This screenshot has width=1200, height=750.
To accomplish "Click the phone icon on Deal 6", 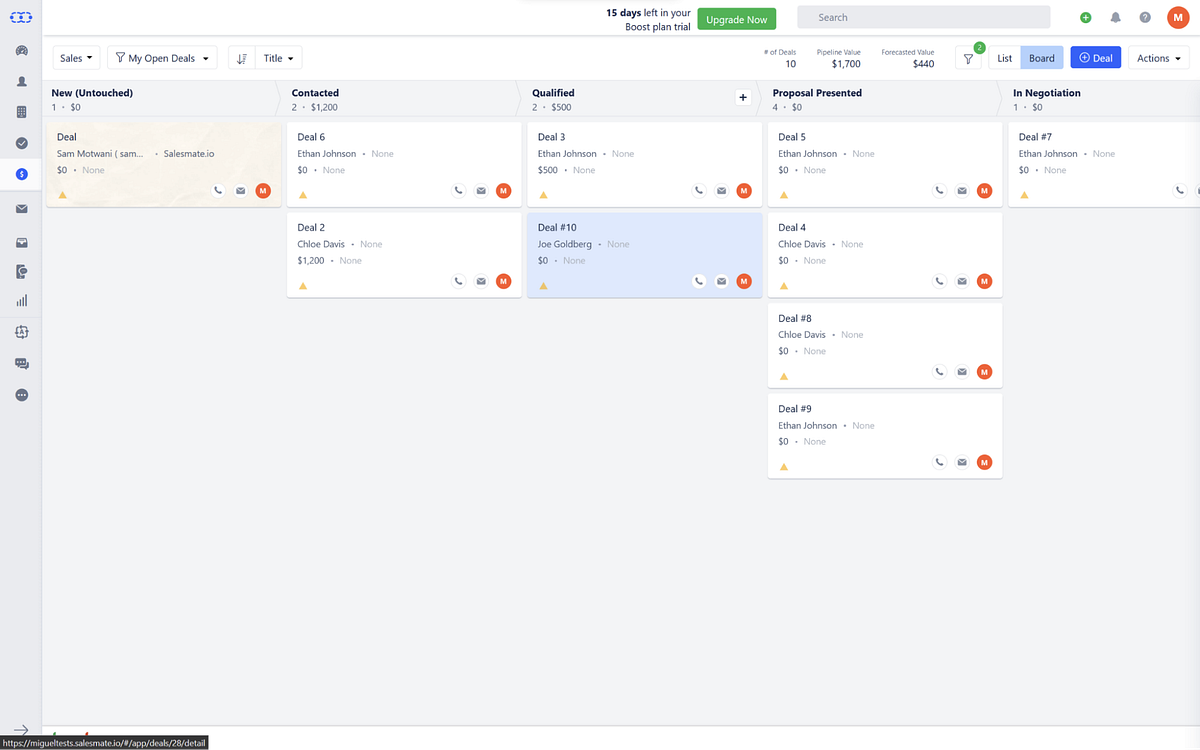I will click(x=459, y=190).
